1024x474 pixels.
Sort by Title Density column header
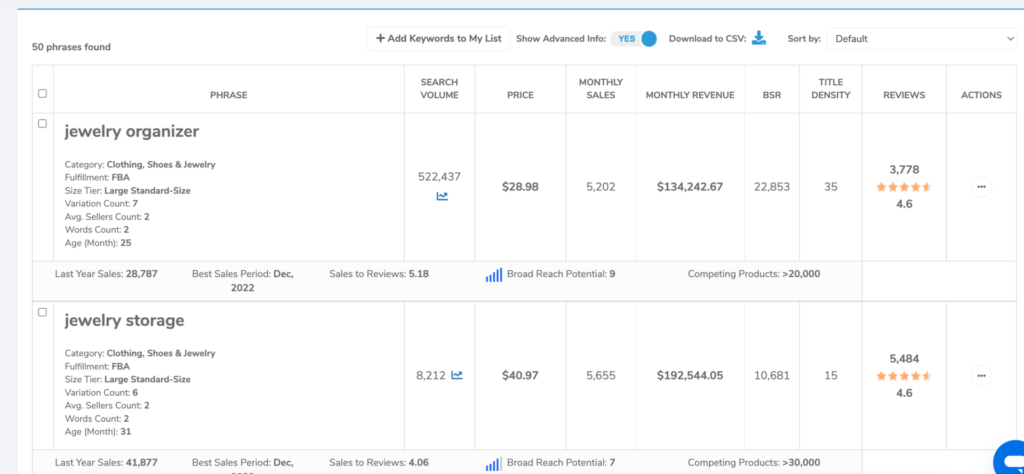click(830, 89)
